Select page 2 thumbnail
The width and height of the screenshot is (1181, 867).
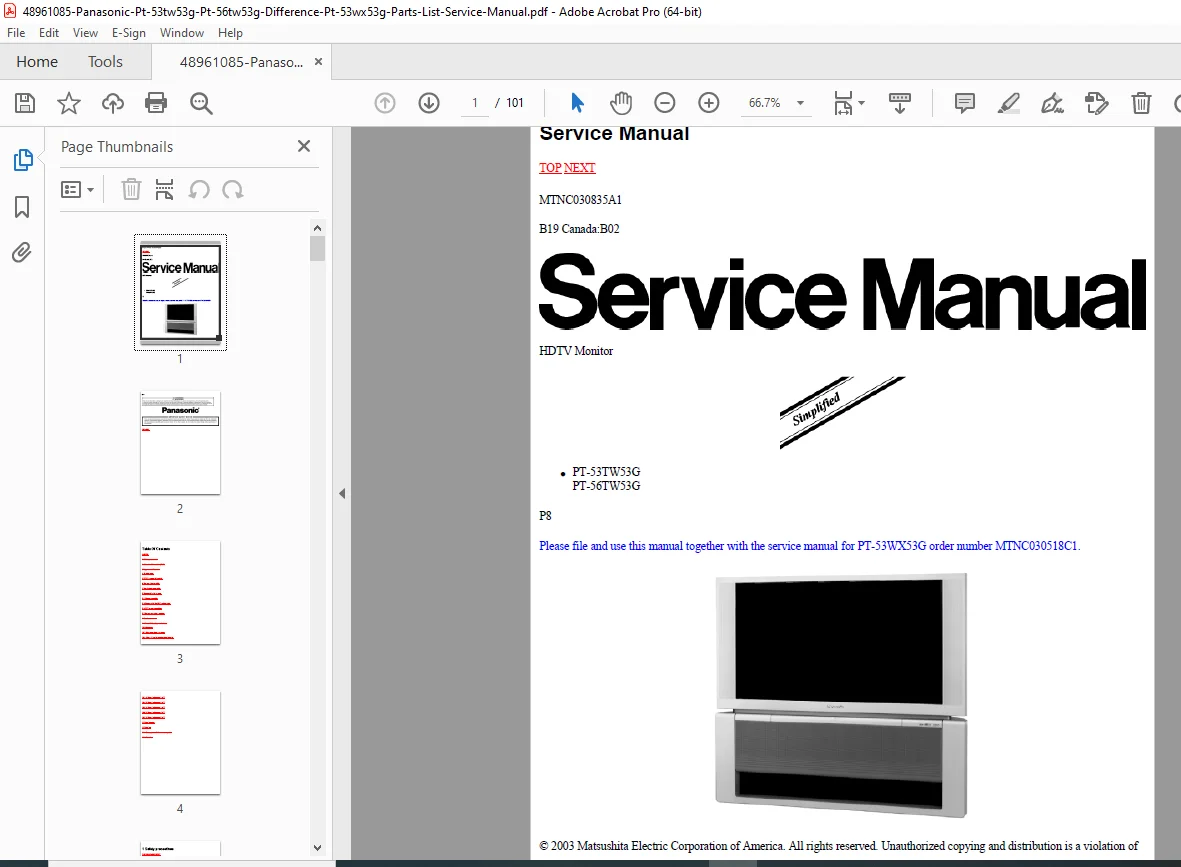pyautogui.click(x=180, y=443)
